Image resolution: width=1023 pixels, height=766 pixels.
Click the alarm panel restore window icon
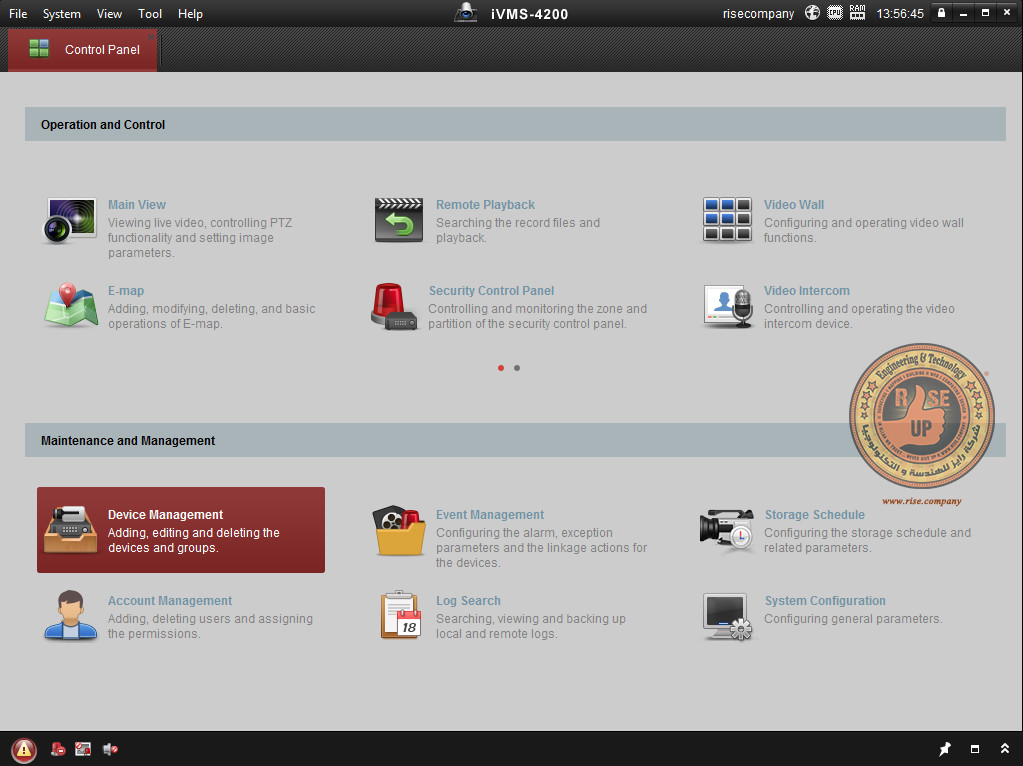pos(975,749)
